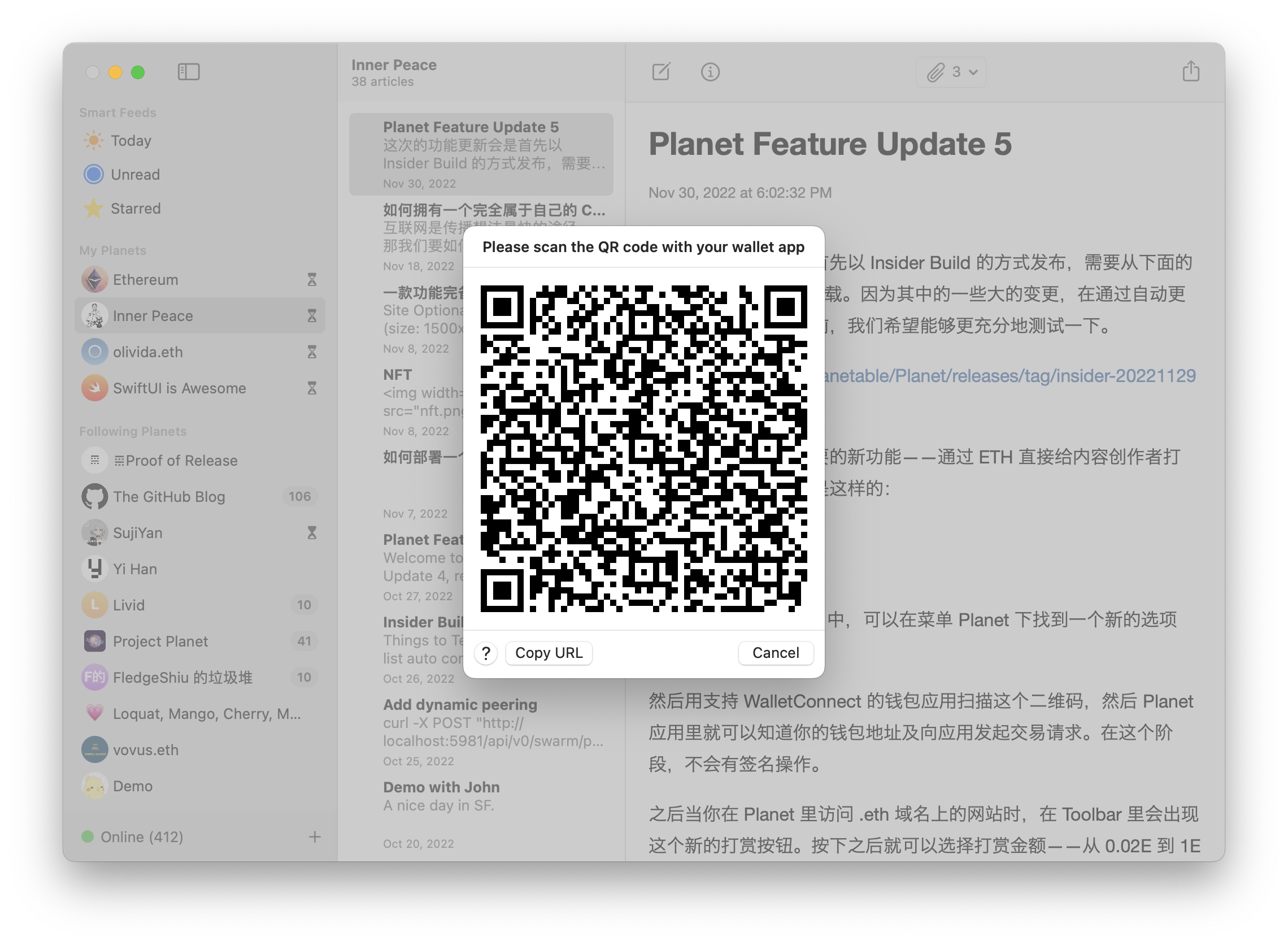
Task: Show article info via the info icon
Action: [710, 72]
